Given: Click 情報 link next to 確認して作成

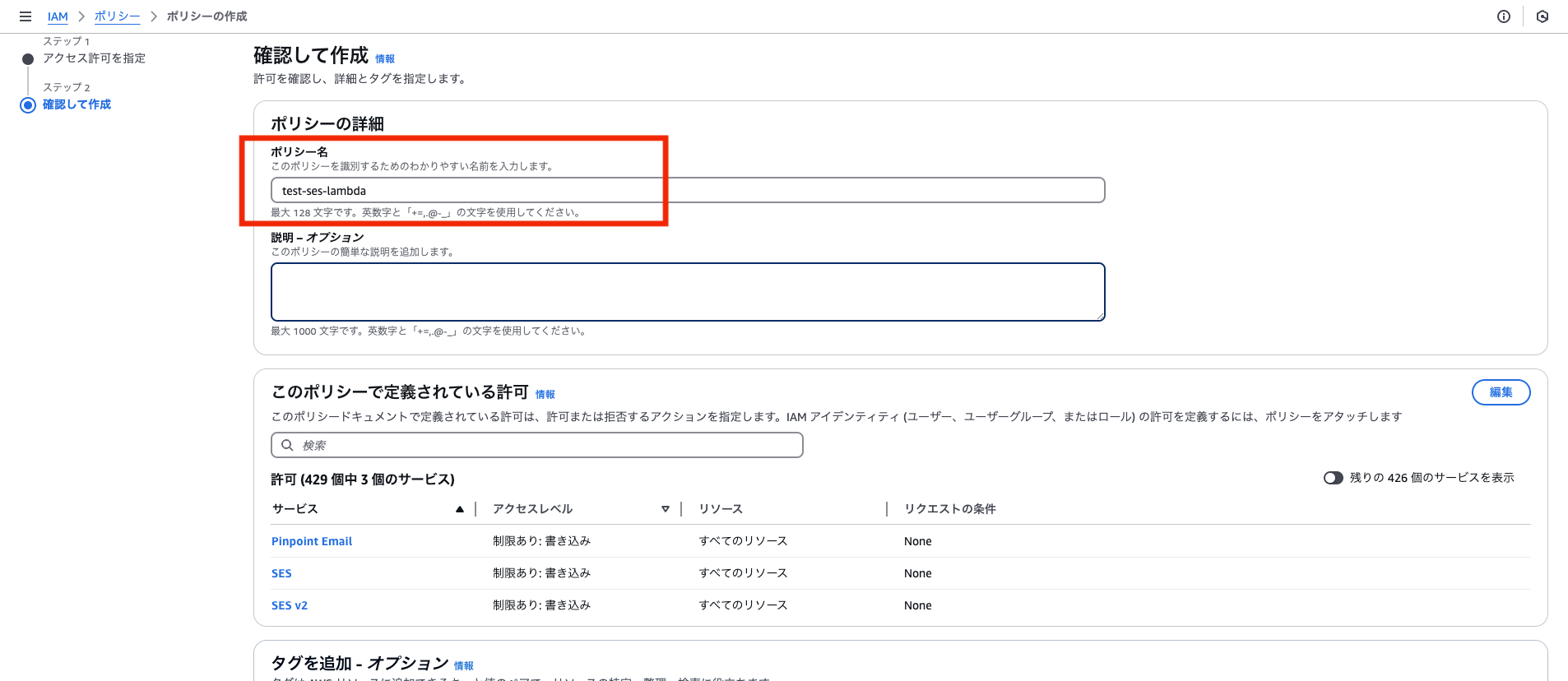Looking at the screenshot, I should (x=385, y=59).
